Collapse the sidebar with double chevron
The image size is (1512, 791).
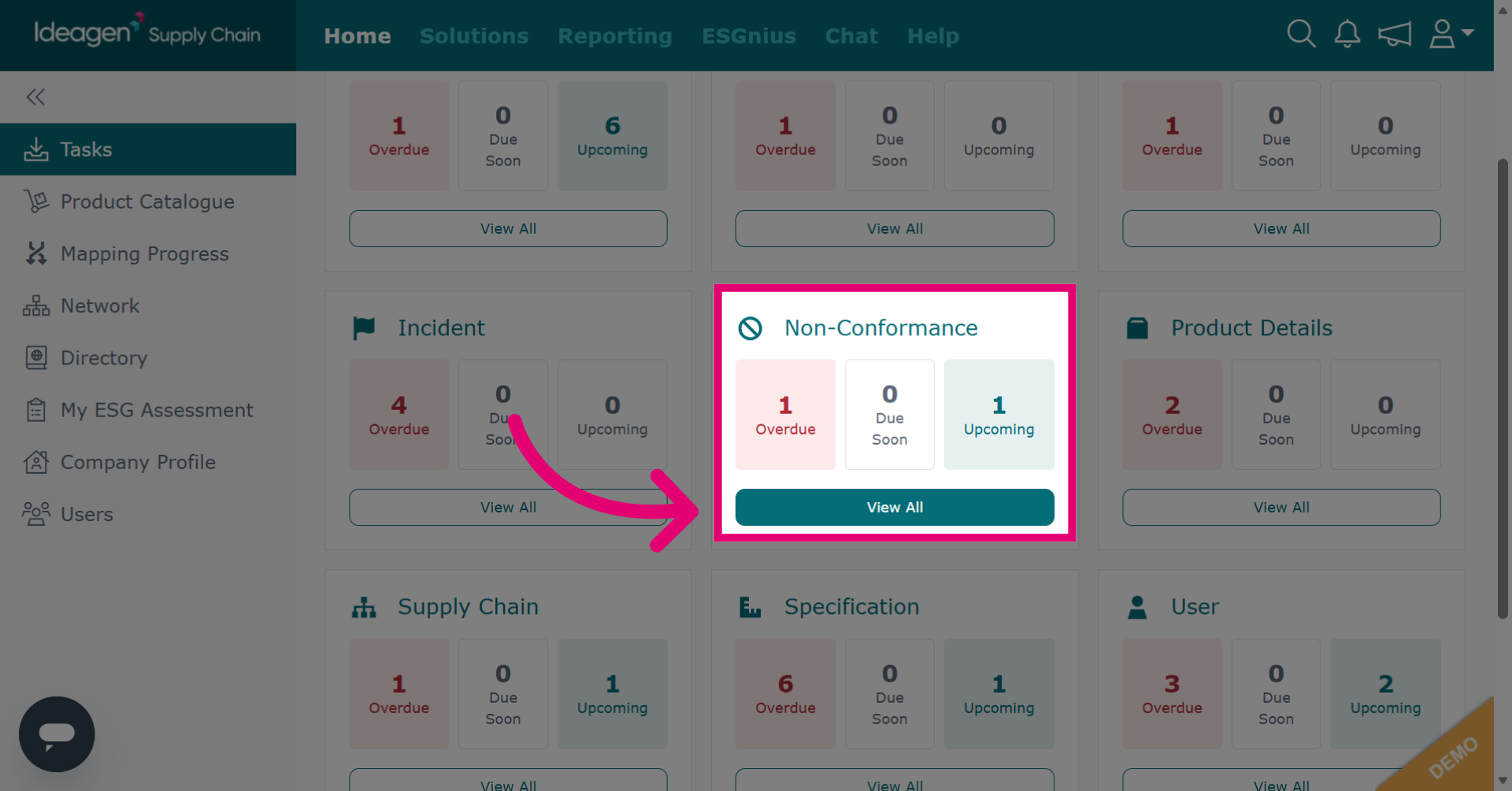click(35, 97)
